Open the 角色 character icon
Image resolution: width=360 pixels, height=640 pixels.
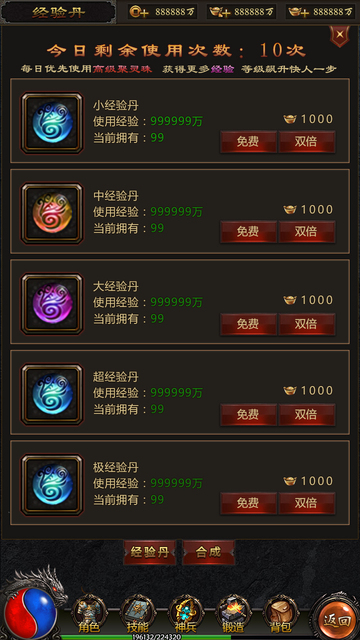pos(89,614)
